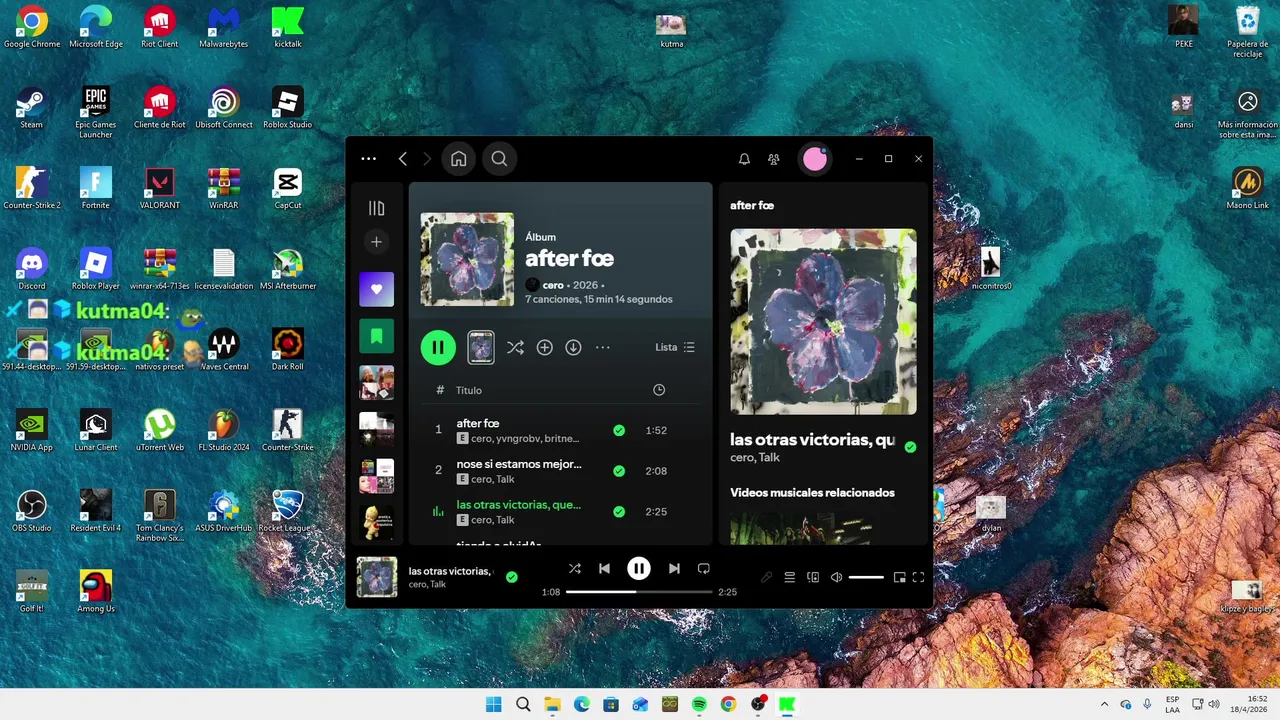Open artist cero link in album header
This screenshot has height=720, width=1280.
(x=553, y=285)
